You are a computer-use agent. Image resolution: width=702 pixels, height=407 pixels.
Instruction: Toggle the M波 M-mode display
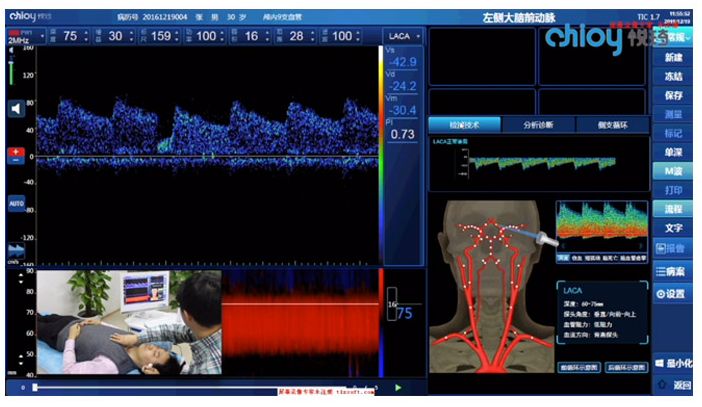[x=672, y=171]
